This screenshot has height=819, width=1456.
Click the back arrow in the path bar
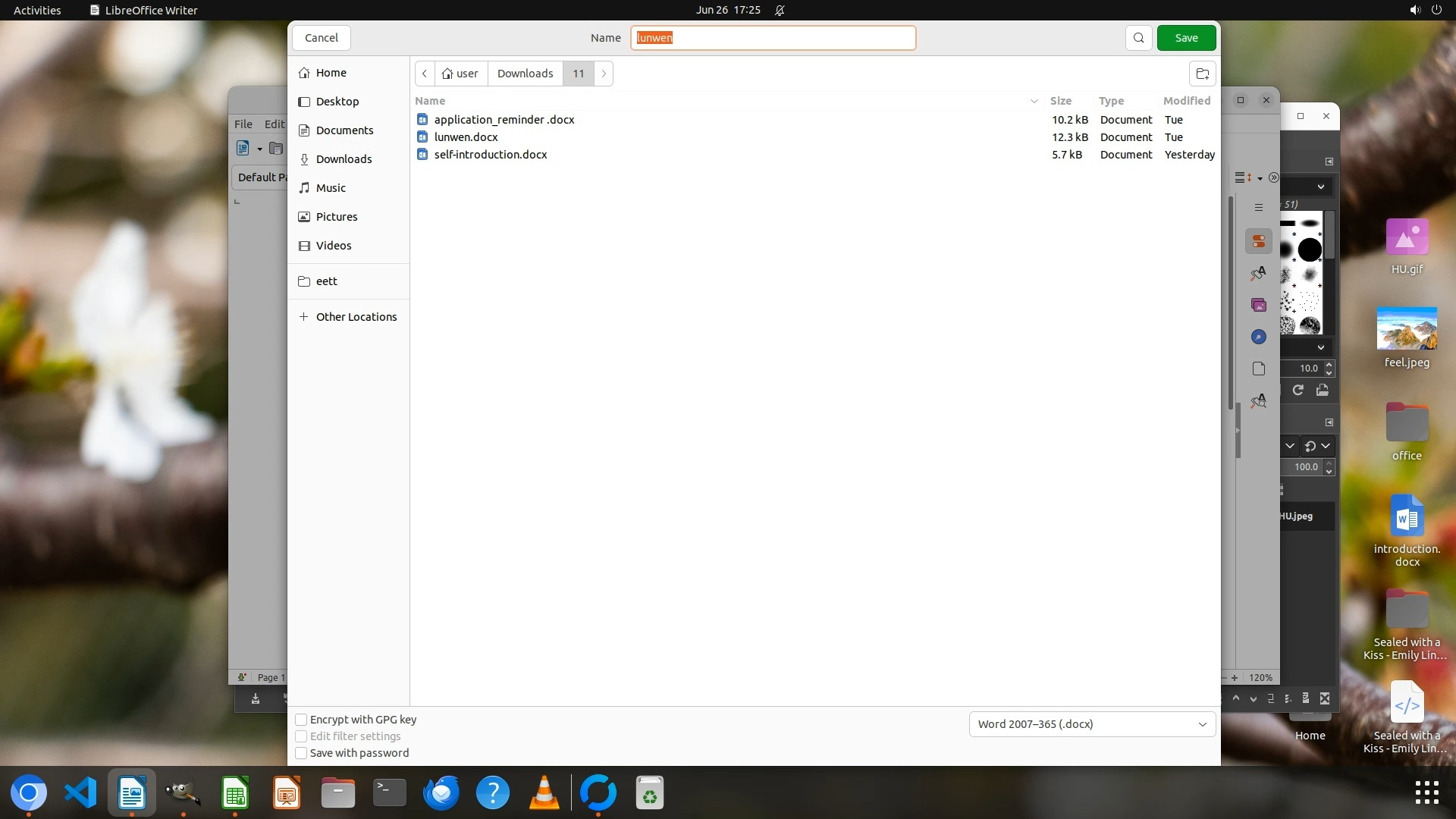click(x=425, y=74)
